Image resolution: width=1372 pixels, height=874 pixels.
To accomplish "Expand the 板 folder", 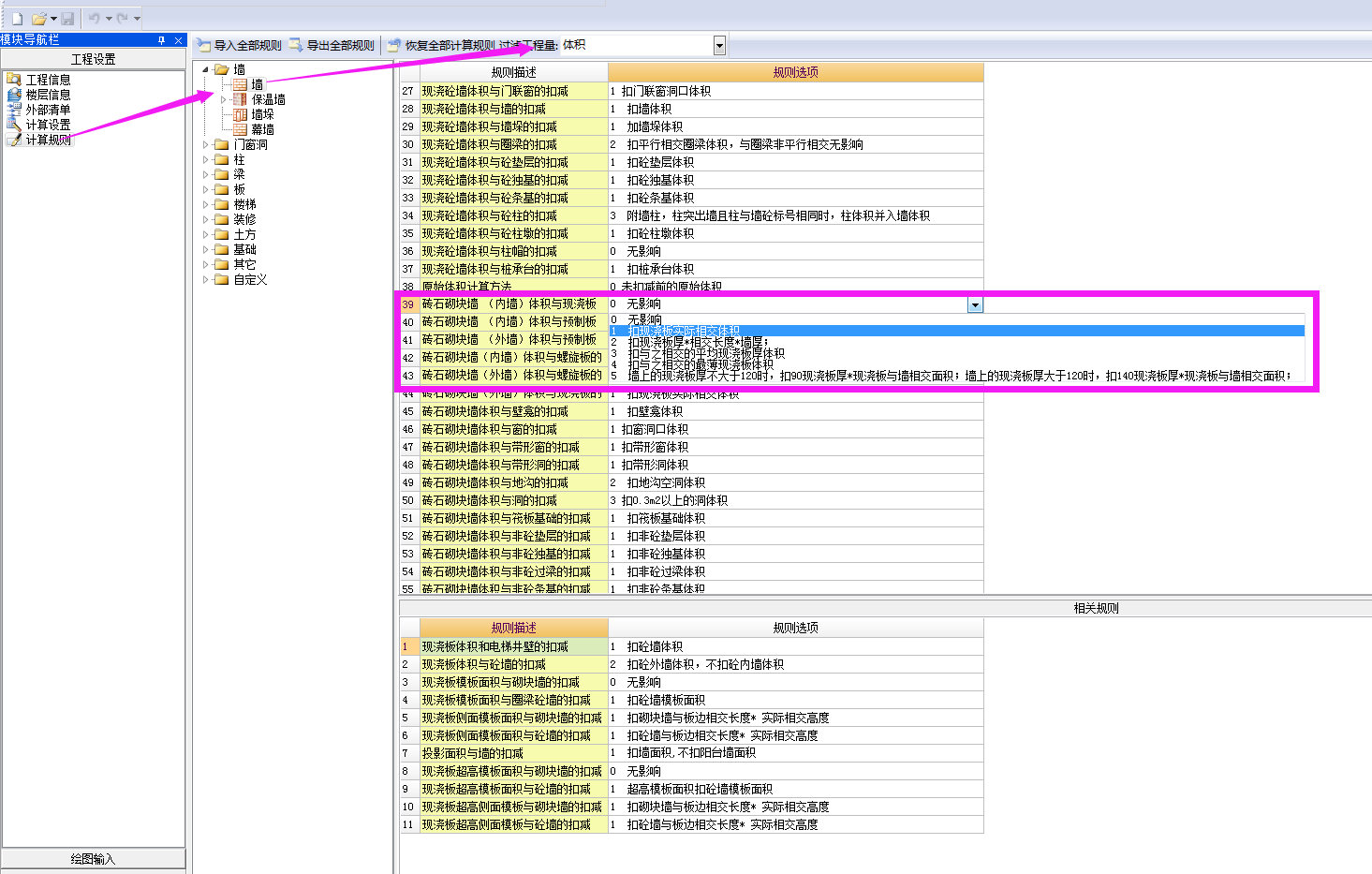I will pos(206,189).
